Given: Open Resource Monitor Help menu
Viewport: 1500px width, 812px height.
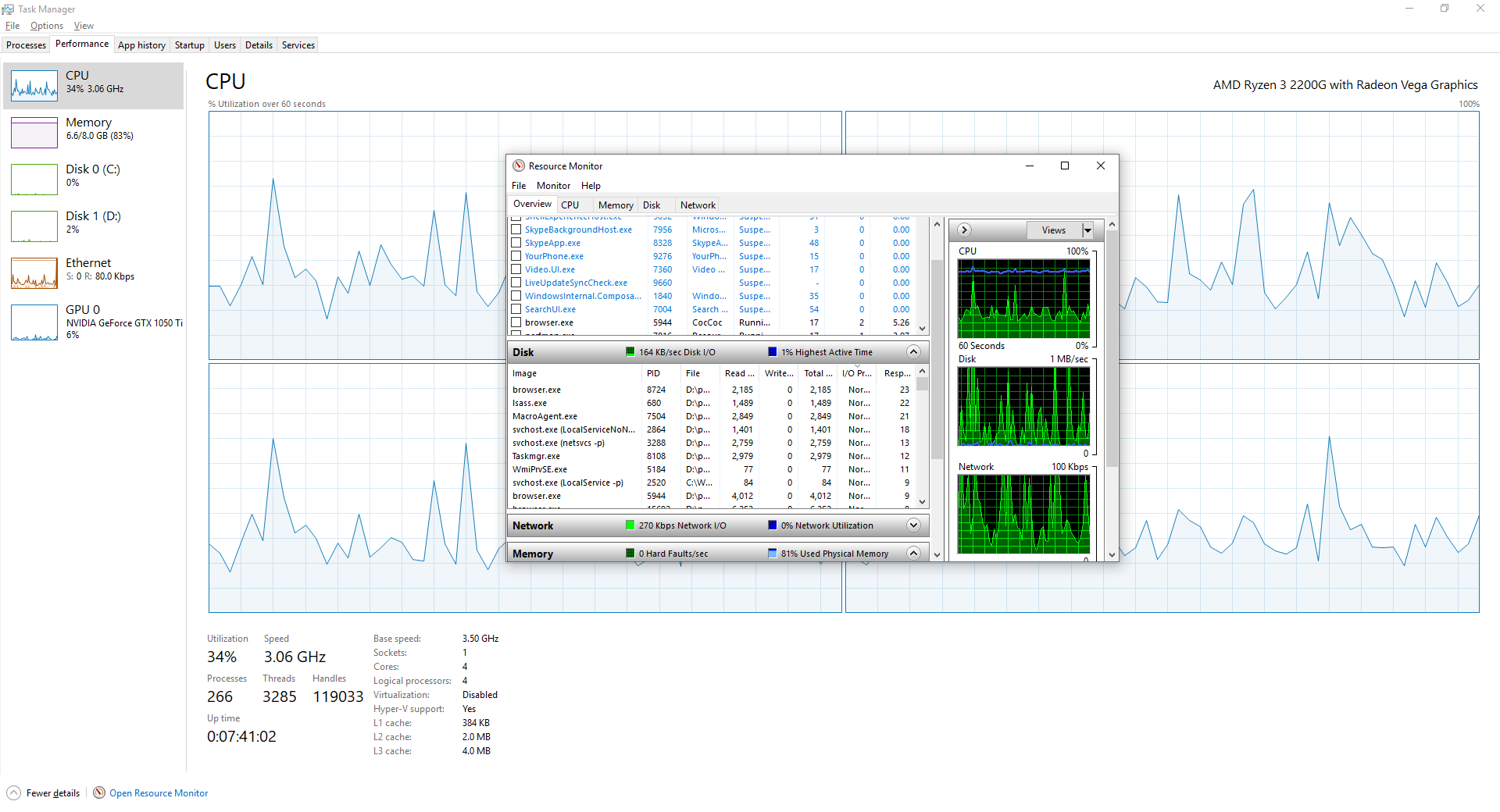Looking at the screenshot, I should [591, 186].
